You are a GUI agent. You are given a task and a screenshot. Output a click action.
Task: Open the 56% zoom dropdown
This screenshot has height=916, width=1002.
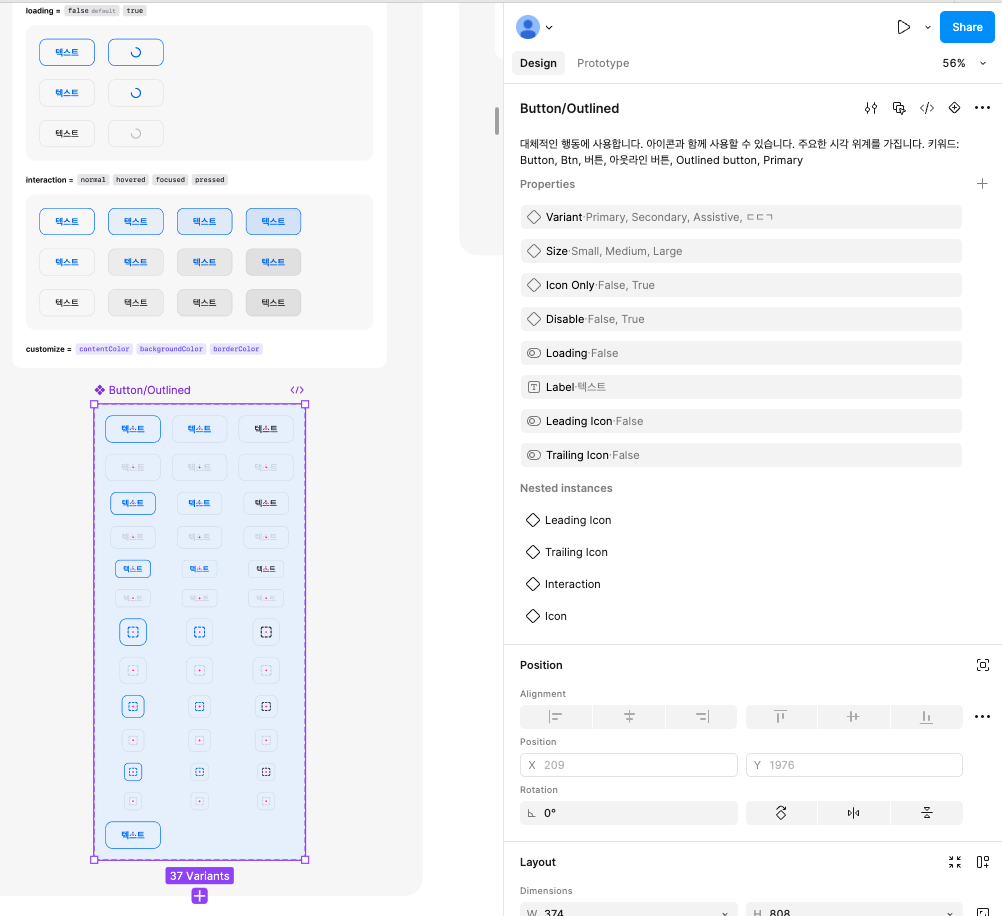961,62
